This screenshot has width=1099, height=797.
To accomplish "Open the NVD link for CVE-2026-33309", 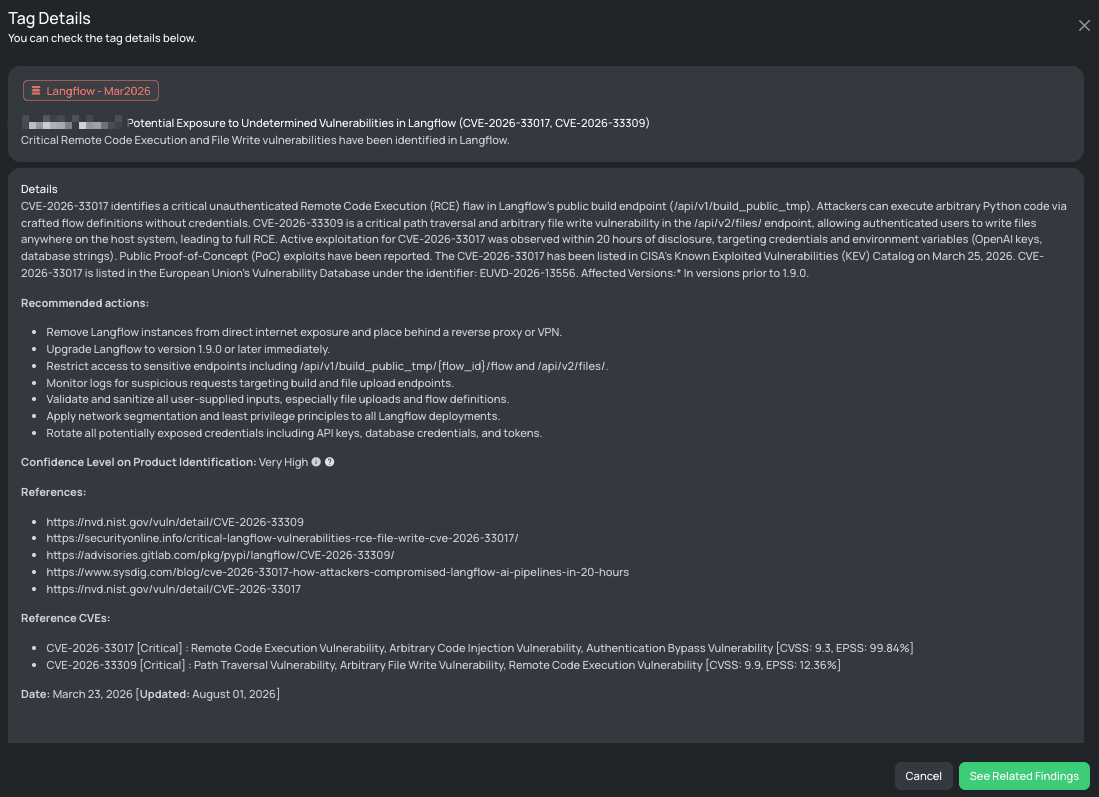I will (175, 522).
